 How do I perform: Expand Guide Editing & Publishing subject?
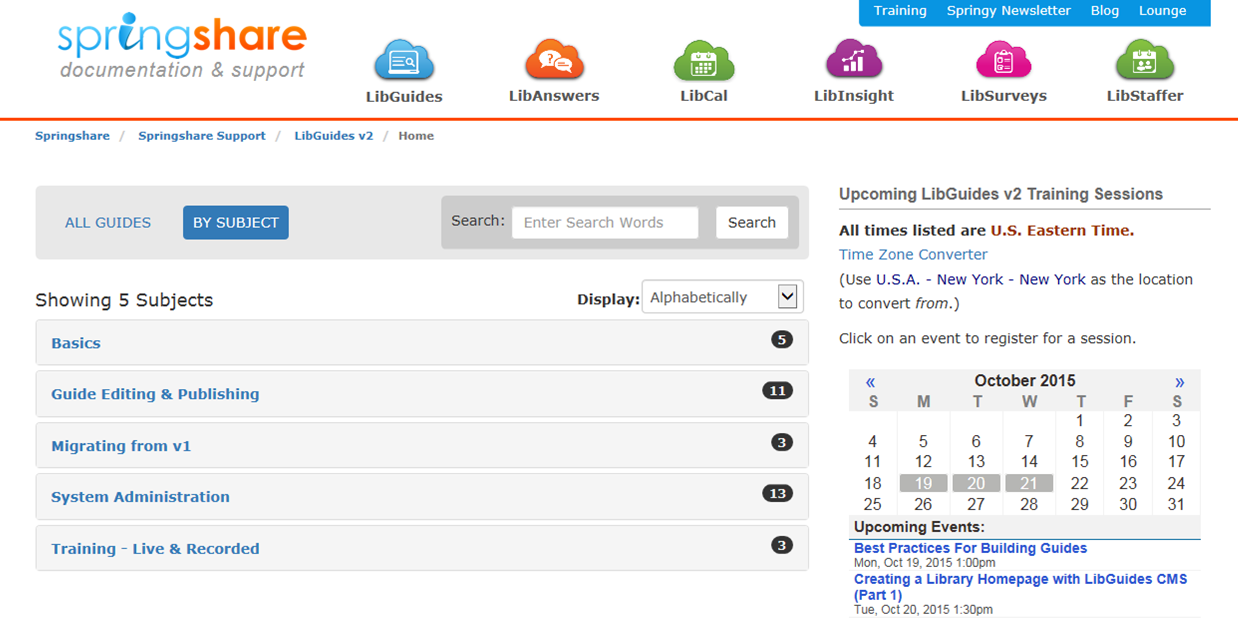[422, 394]
